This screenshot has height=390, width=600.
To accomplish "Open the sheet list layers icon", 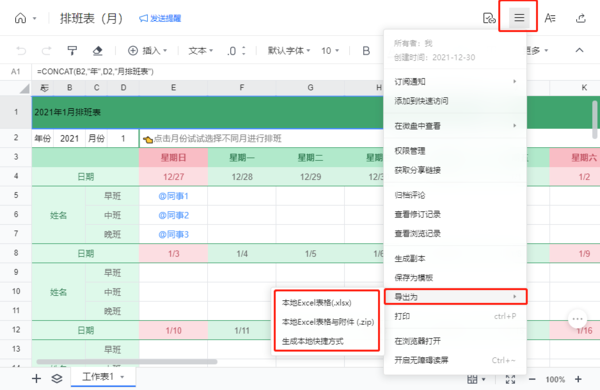I will coord(57,379).
